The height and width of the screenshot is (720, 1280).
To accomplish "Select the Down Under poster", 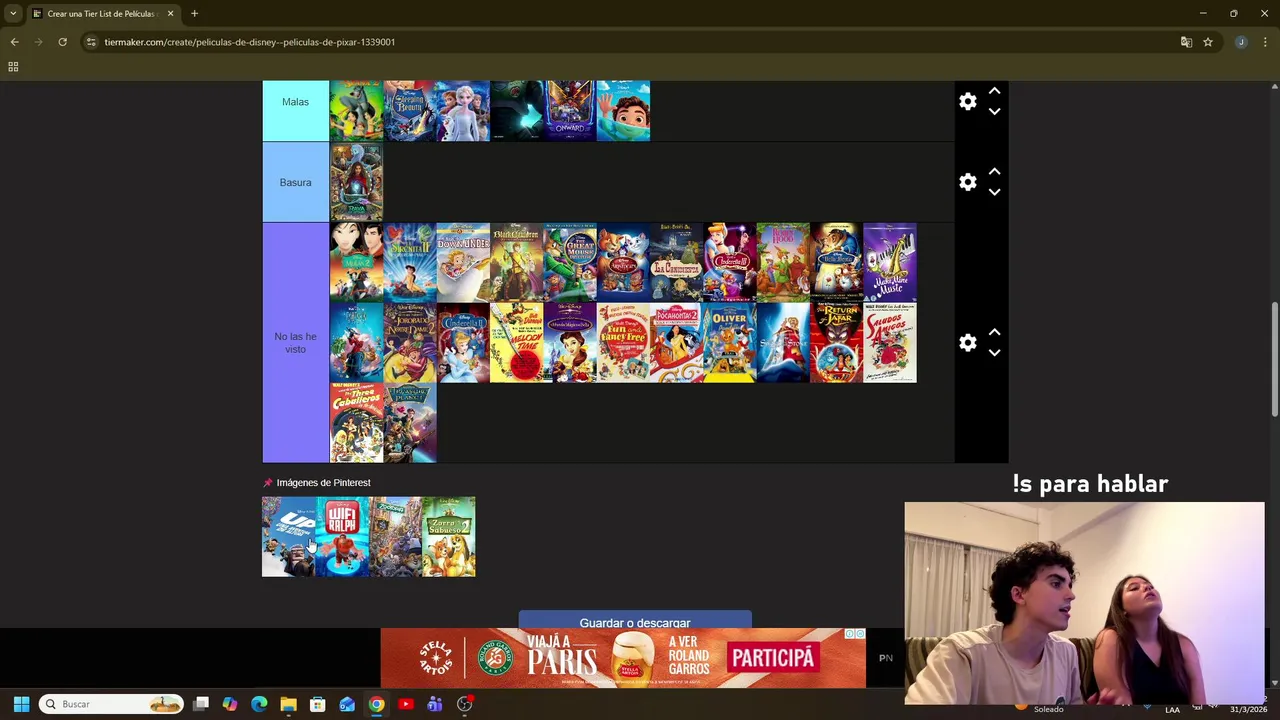I will tap(463, 262).
